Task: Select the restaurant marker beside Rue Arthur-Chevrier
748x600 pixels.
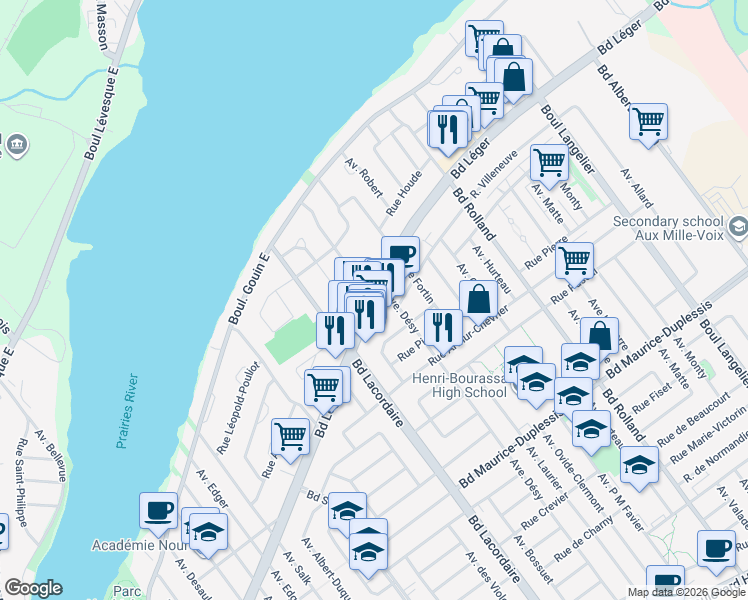Action: tap(443, 330)
